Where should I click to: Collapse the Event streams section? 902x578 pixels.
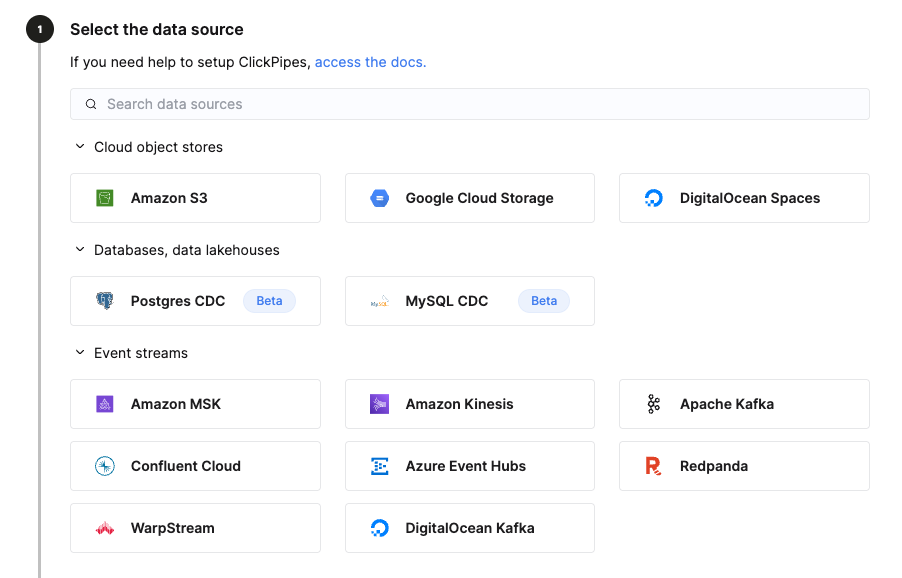click(80, 353)
